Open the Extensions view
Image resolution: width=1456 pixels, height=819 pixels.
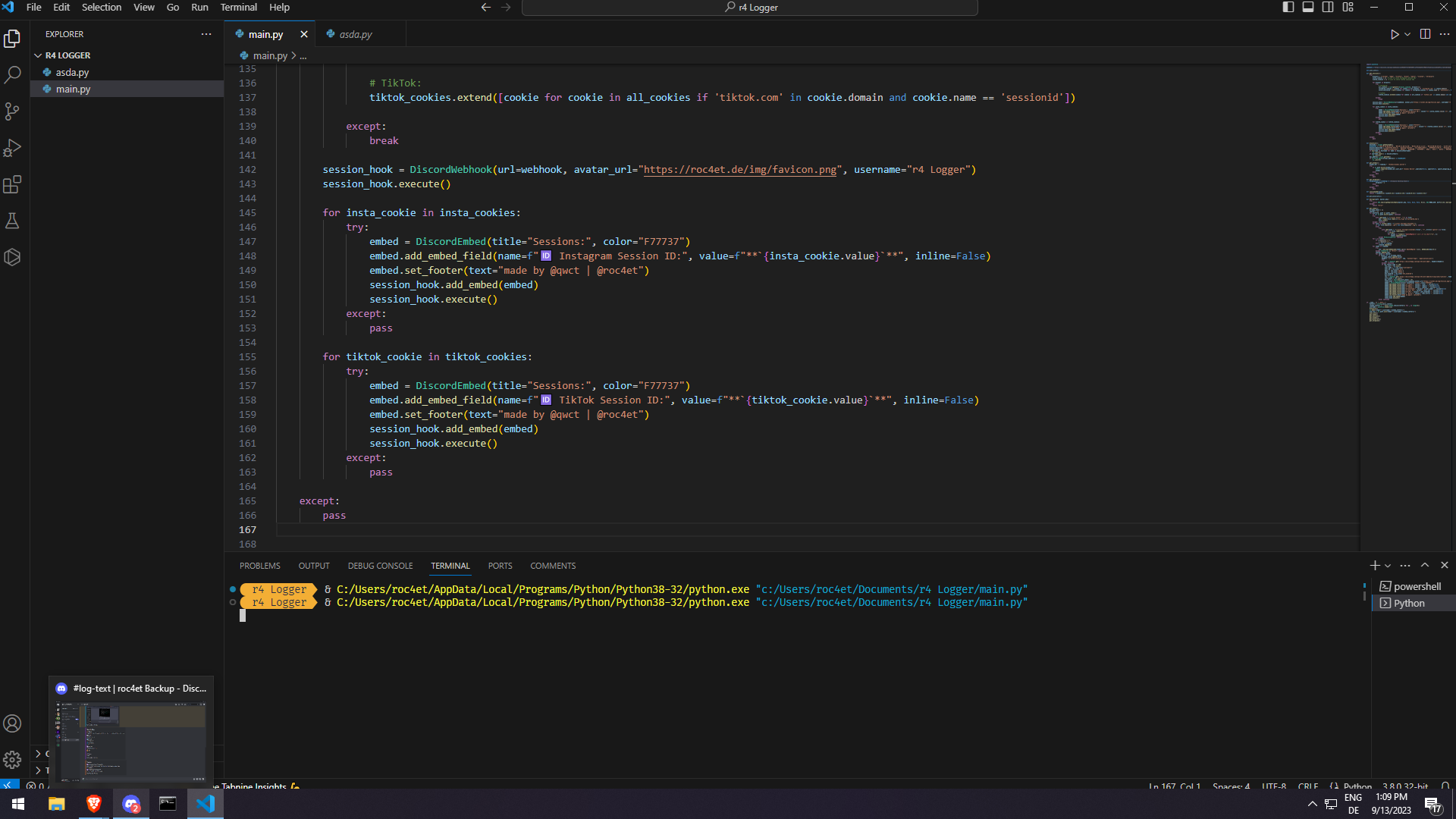(x=12, y=184)
